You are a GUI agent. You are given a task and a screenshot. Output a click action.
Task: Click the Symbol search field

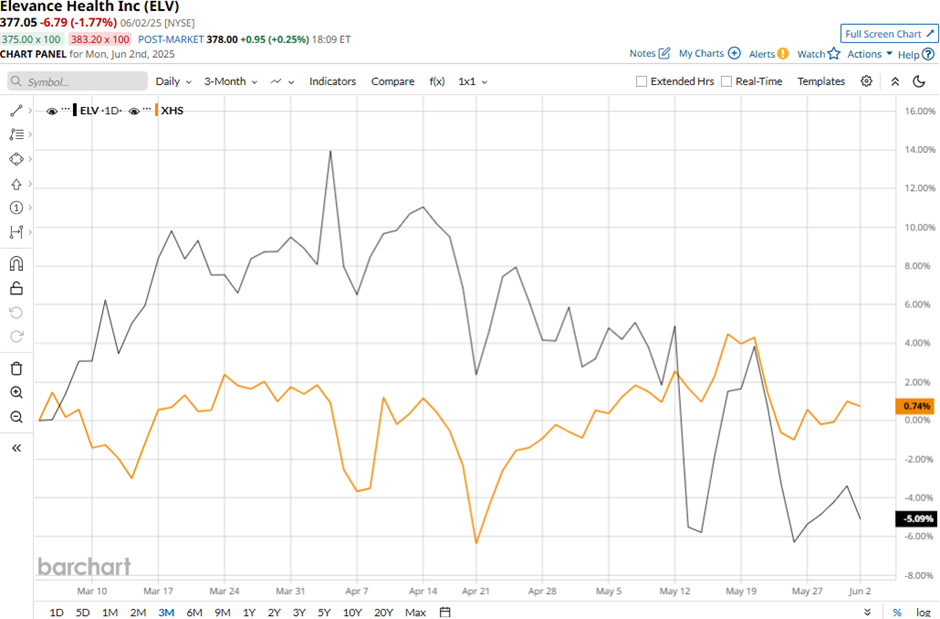coord(77,81)
